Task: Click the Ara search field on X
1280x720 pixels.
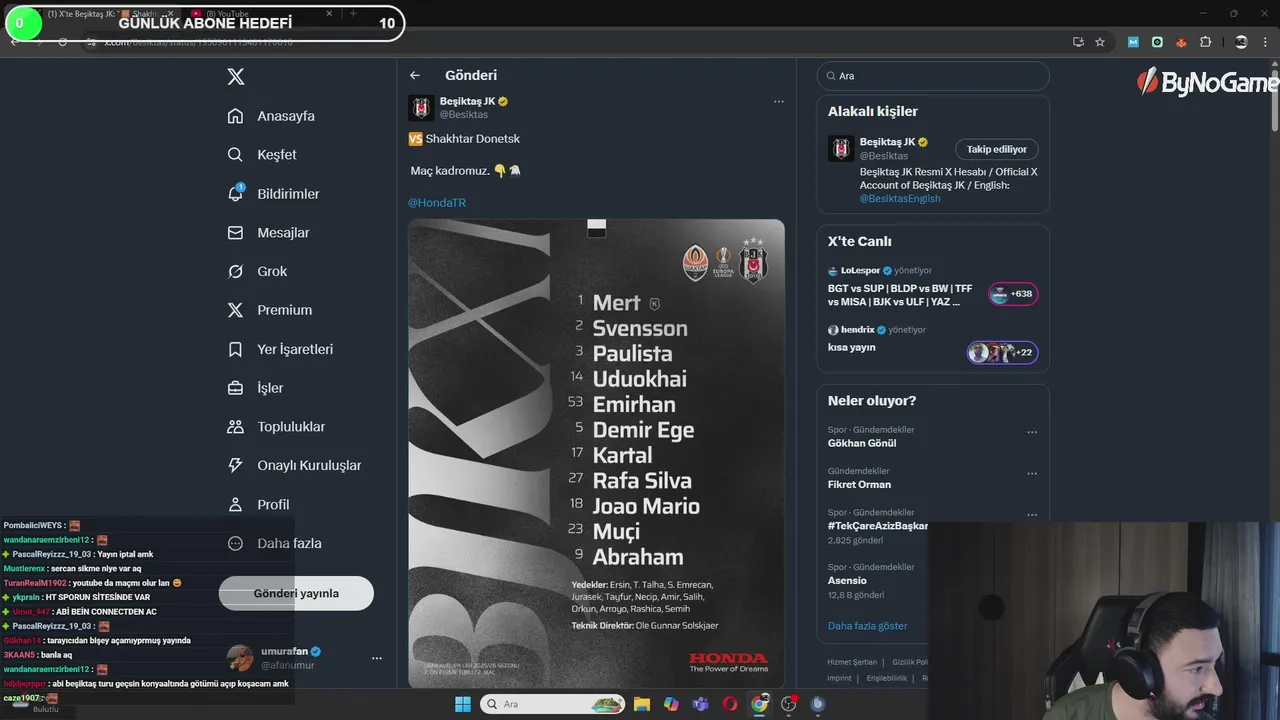Action: (933, 76)
